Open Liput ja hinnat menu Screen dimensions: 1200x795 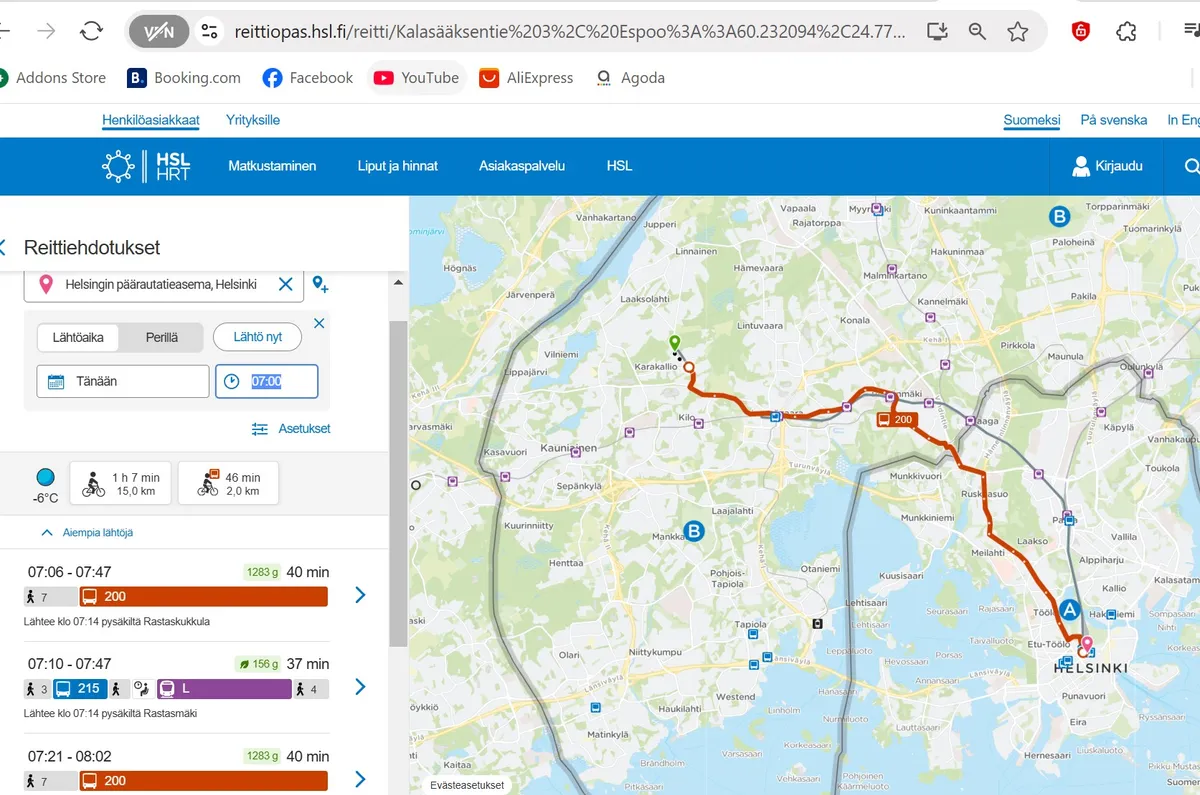point(398,166)
